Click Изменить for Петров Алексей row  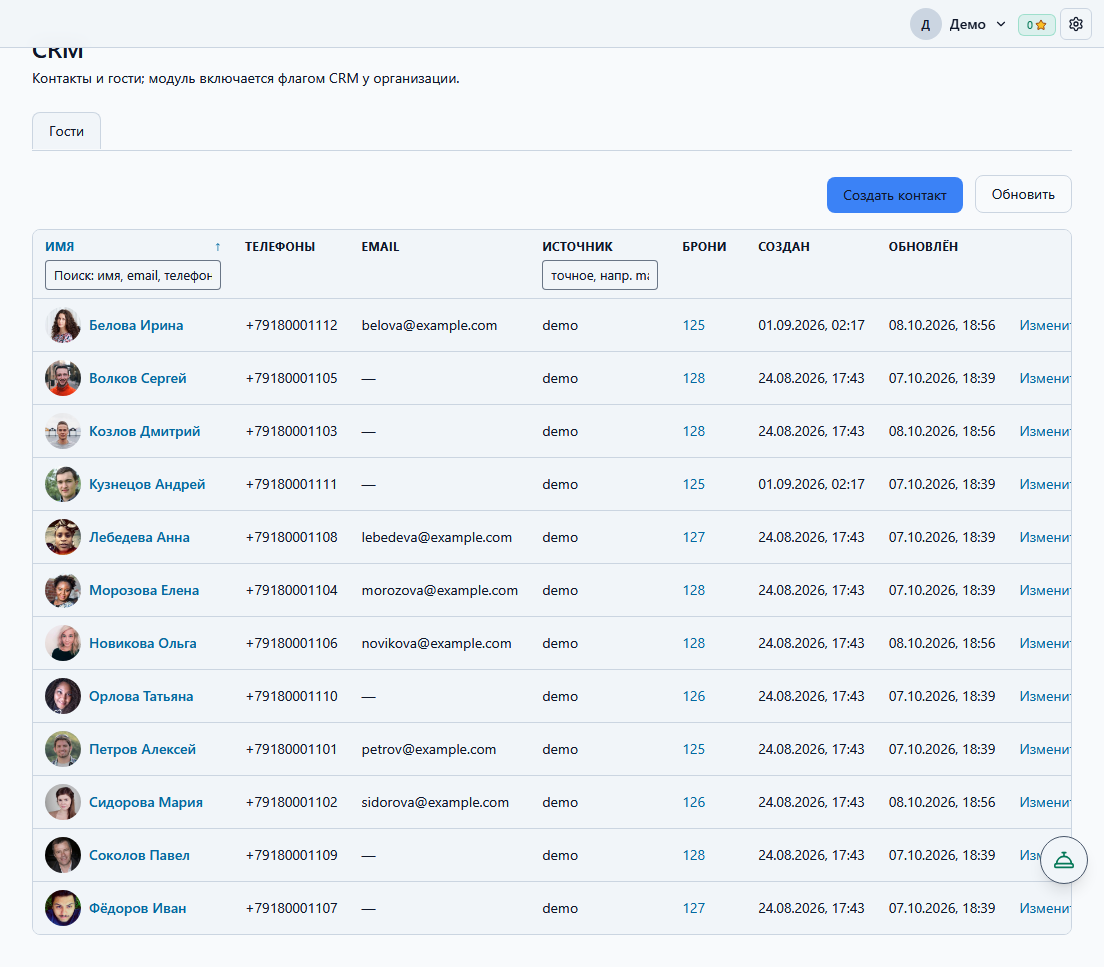pos(1045,749)
